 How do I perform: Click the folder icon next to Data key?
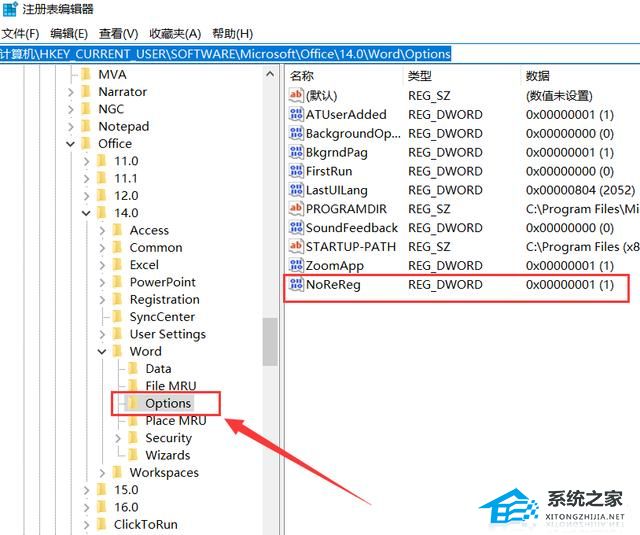[133, 369]
